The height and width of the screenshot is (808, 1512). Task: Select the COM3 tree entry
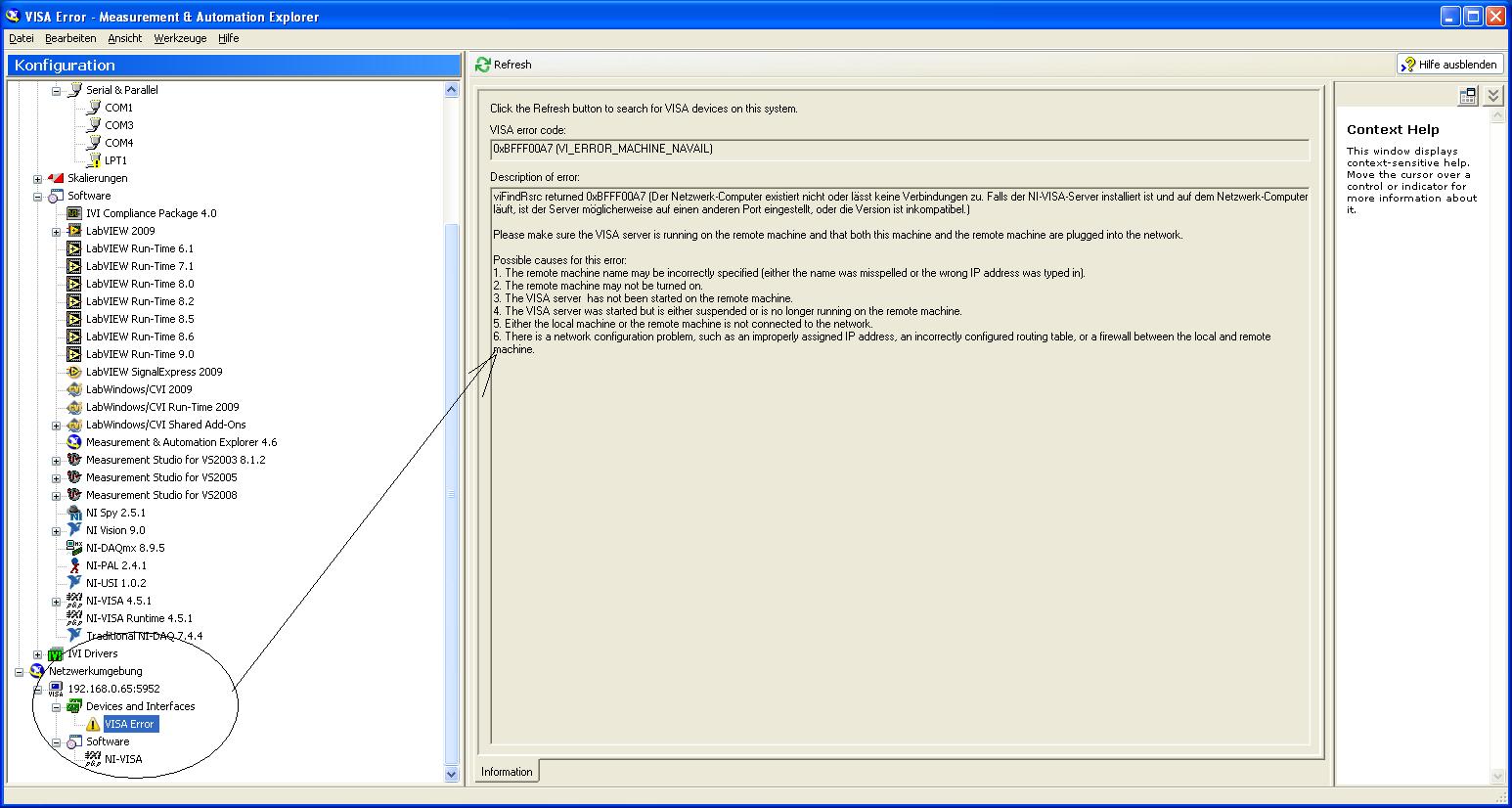tap(119, 125)
